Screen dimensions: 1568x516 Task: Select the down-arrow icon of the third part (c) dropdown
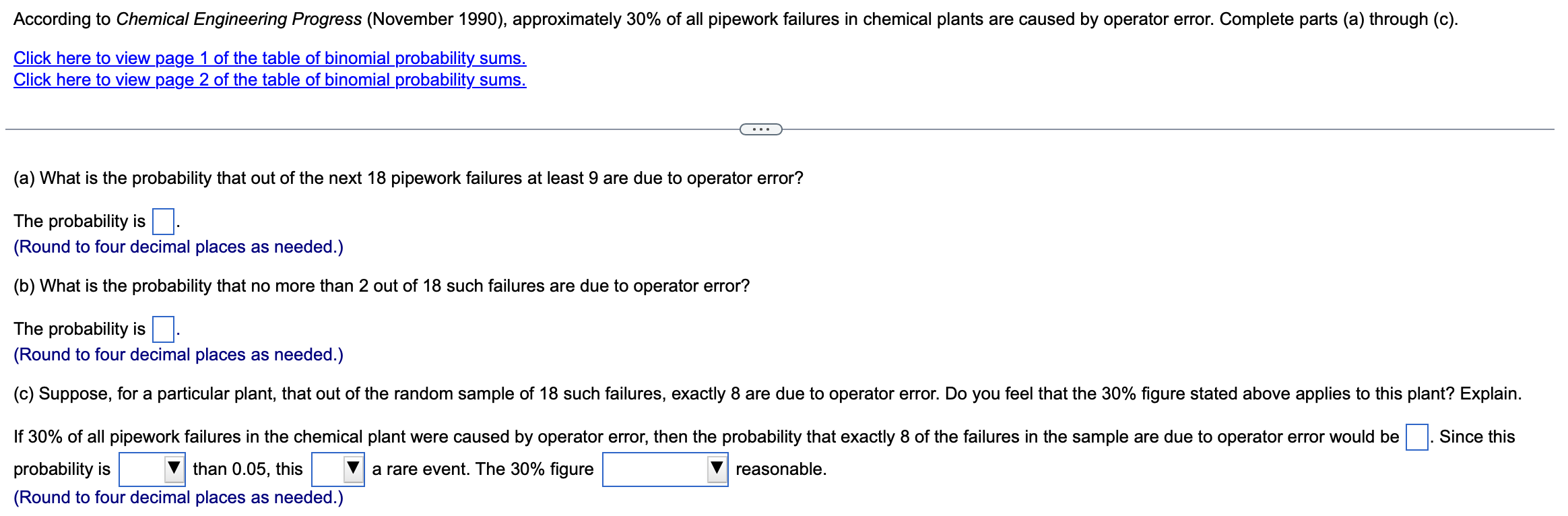716,468
